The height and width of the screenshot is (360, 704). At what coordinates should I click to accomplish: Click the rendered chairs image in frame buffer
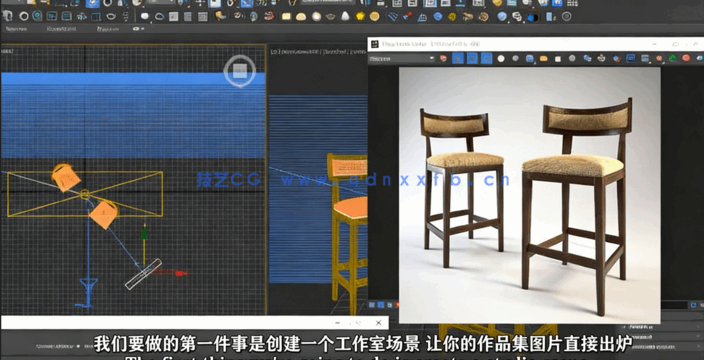pyautogui.click(x=529, y=195)
